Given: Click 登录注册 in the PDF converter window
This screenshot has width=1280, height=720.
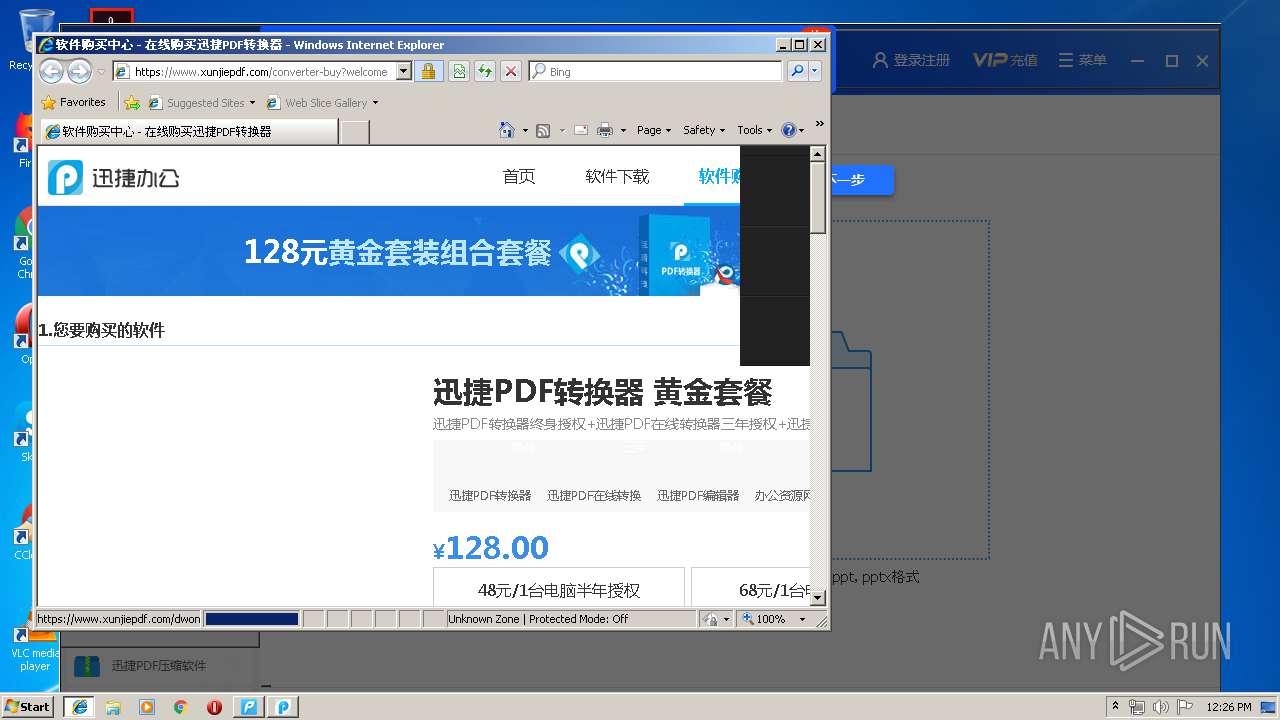Looking at the screenshot, I should [x=911, y=60].
